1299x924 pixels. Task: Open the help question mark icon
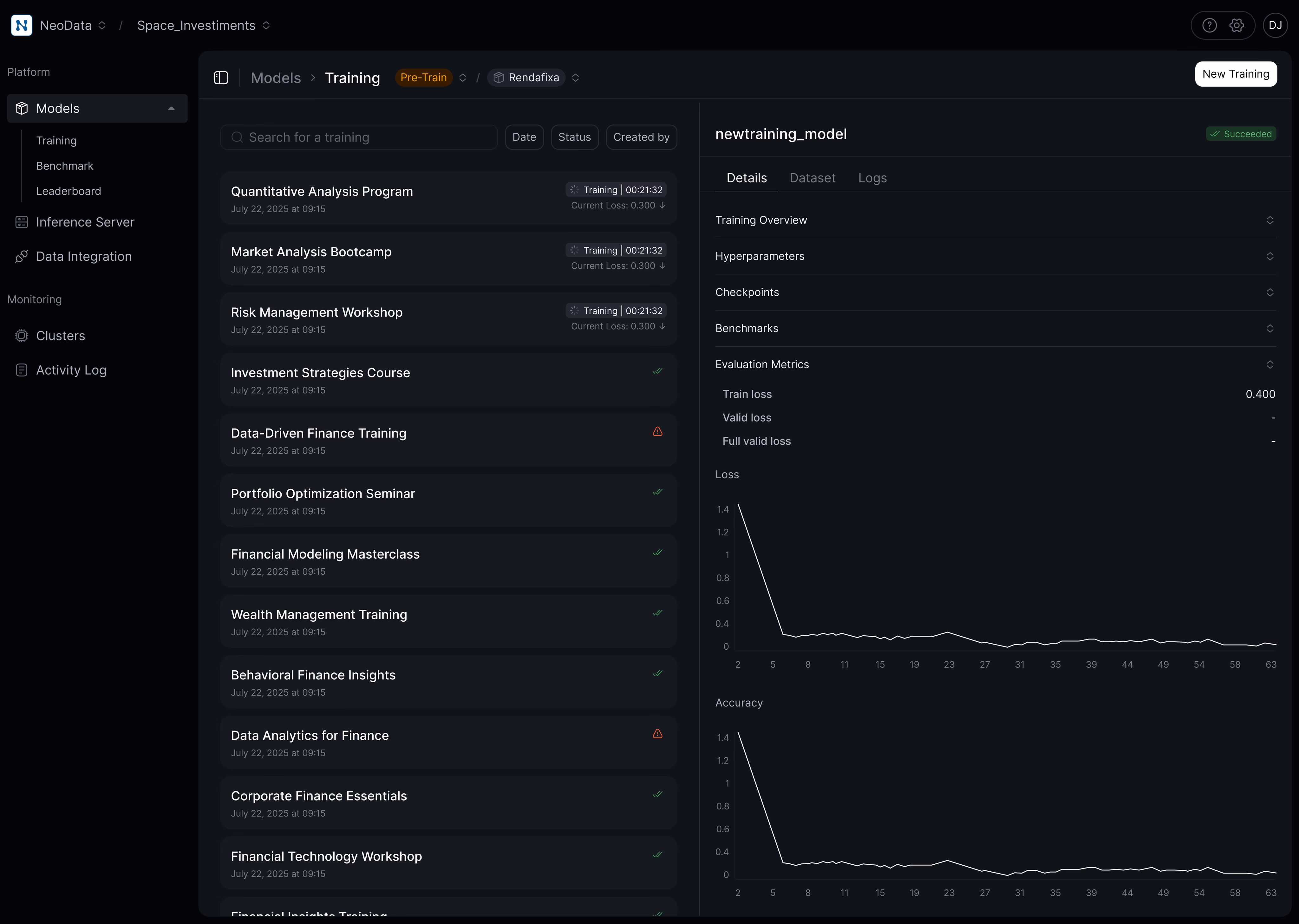point(1209,25)
